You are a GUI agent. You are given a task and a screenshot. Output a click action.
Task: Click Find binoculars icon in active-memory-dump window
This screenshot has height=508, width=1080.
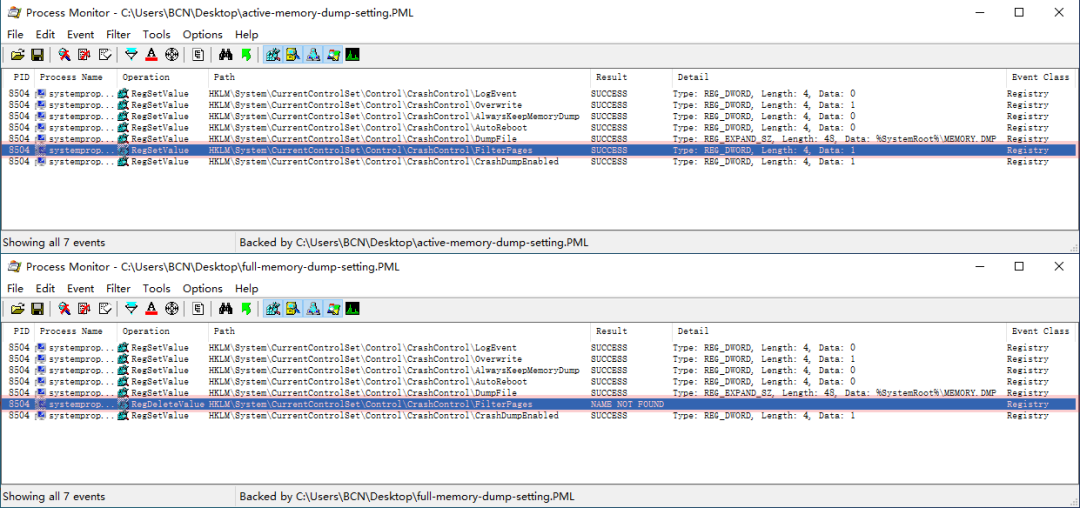tap(225, 55)
